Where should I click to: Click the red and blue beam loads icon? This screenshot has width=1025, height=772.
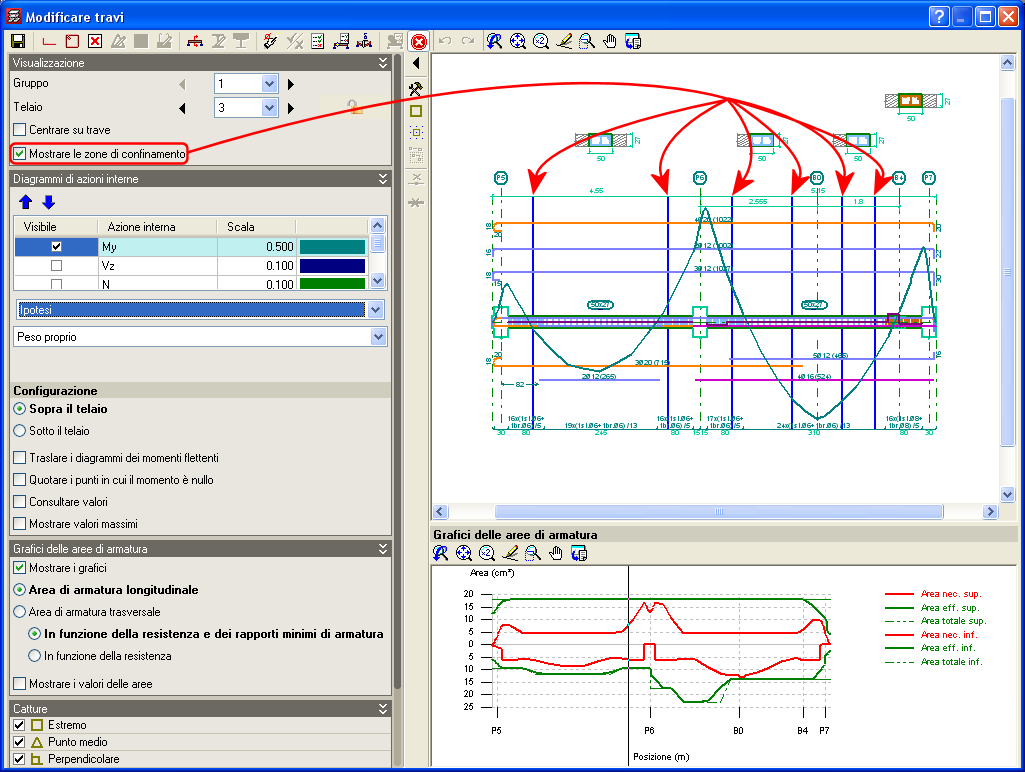coord(194,41)
